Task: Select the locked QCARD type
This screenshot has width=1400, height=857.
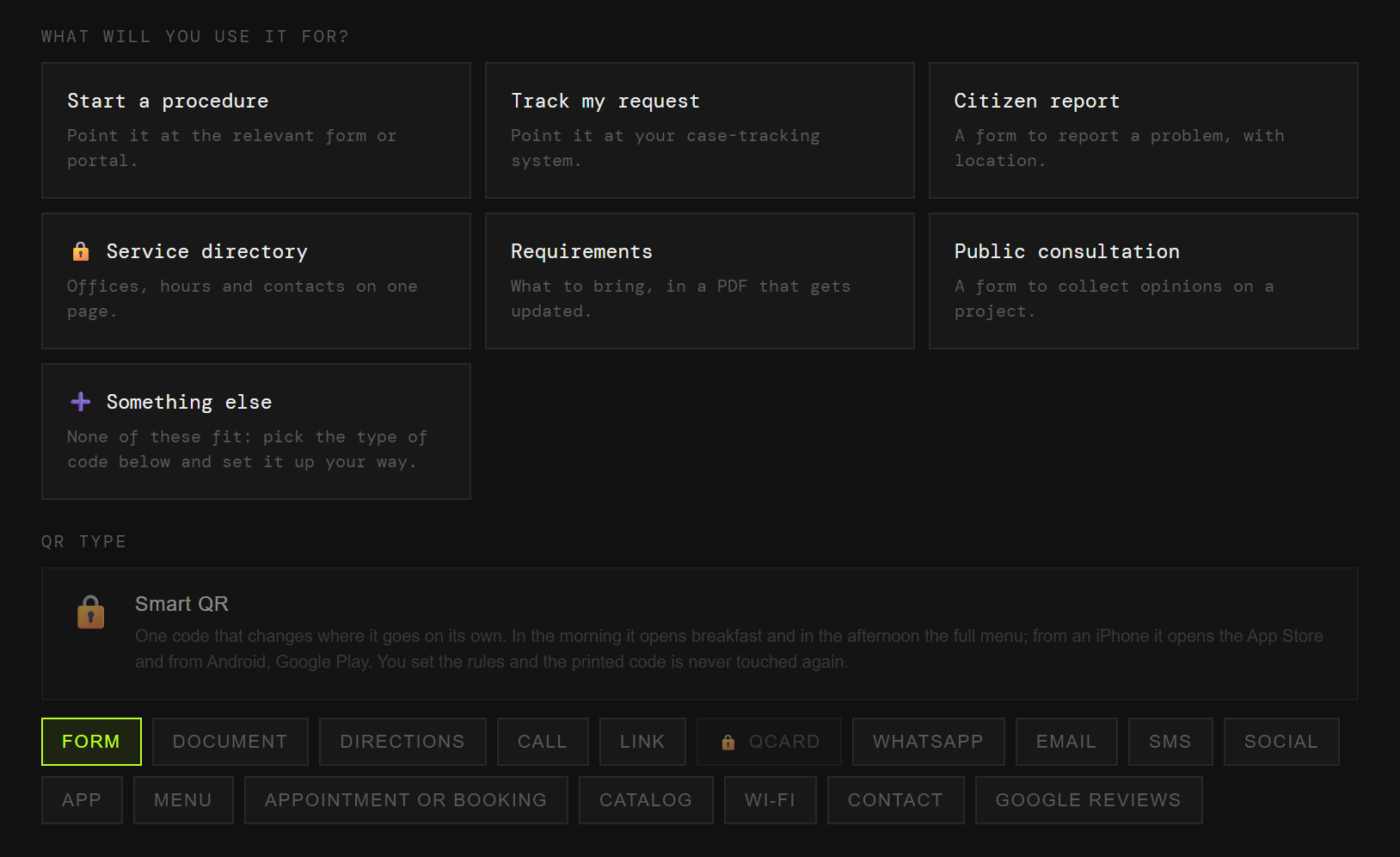Action: (770, 742)
